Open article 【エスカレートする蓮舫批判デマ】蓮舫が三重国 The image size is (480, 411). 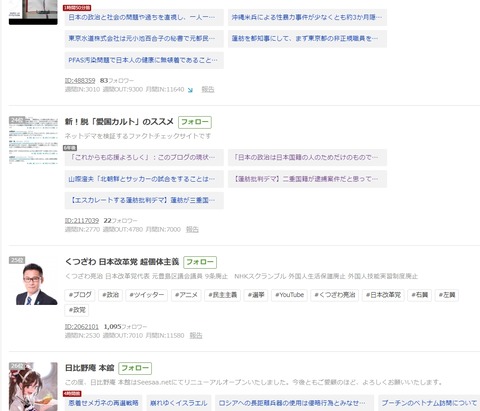144,200
